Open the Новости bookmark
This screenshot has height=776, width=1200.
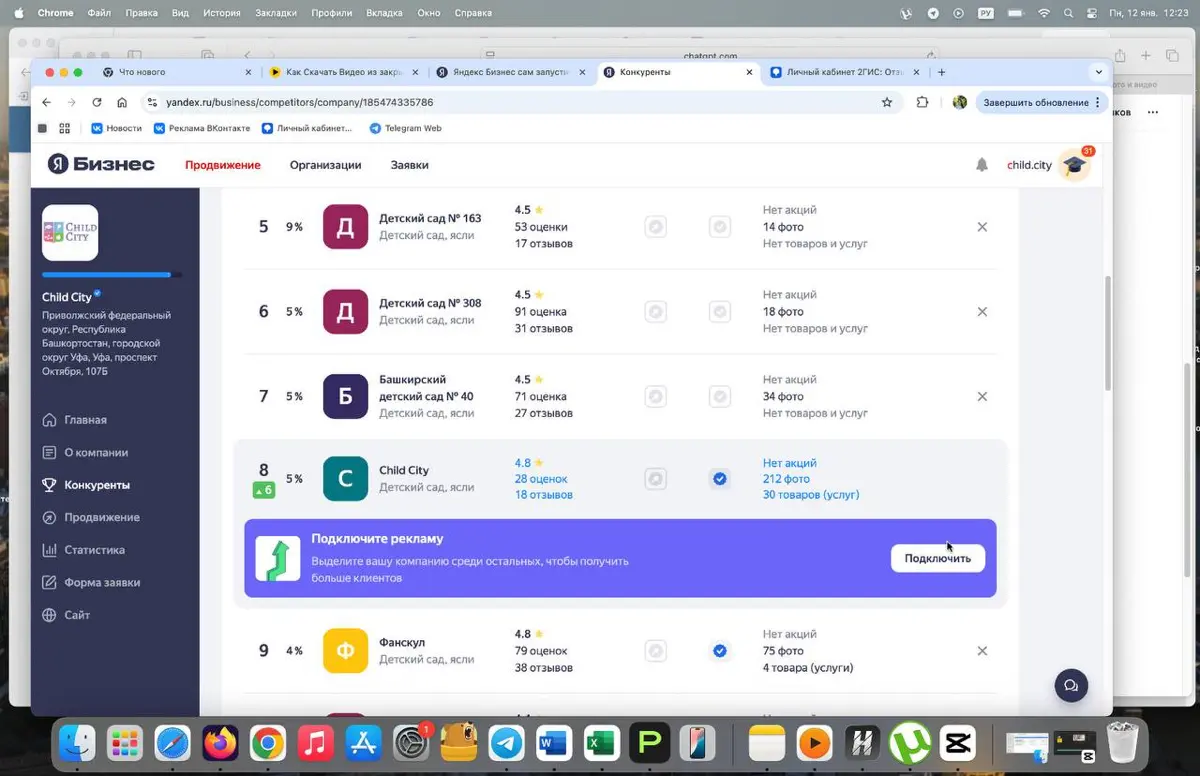tap(116, 128)
